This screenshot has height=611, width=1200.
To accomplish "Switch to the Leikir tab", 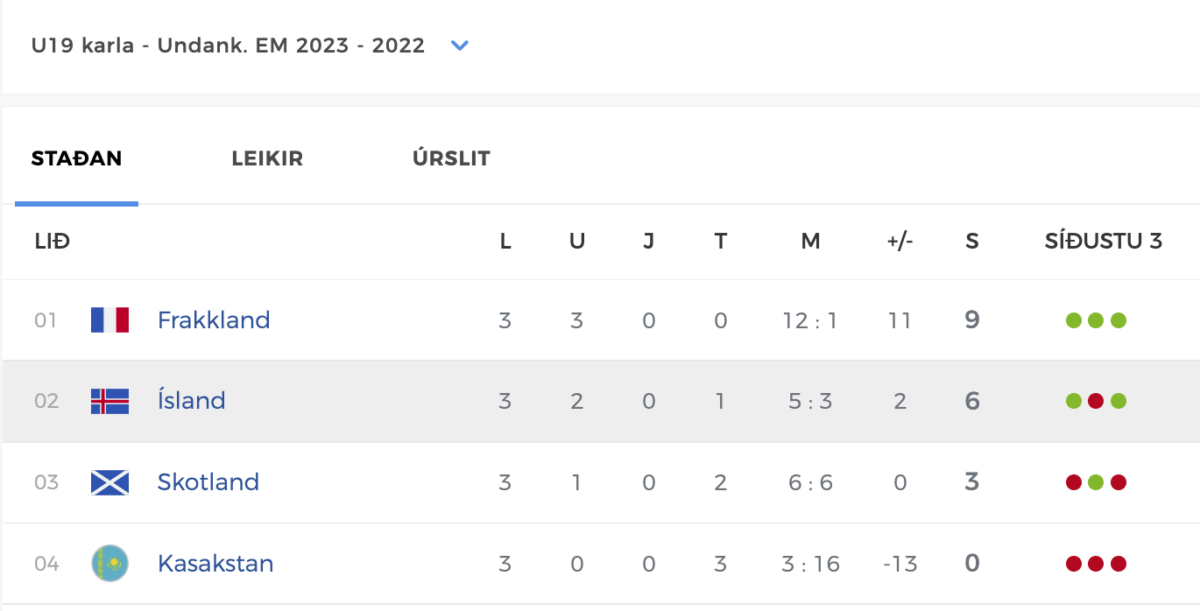I will coord(267,159).
